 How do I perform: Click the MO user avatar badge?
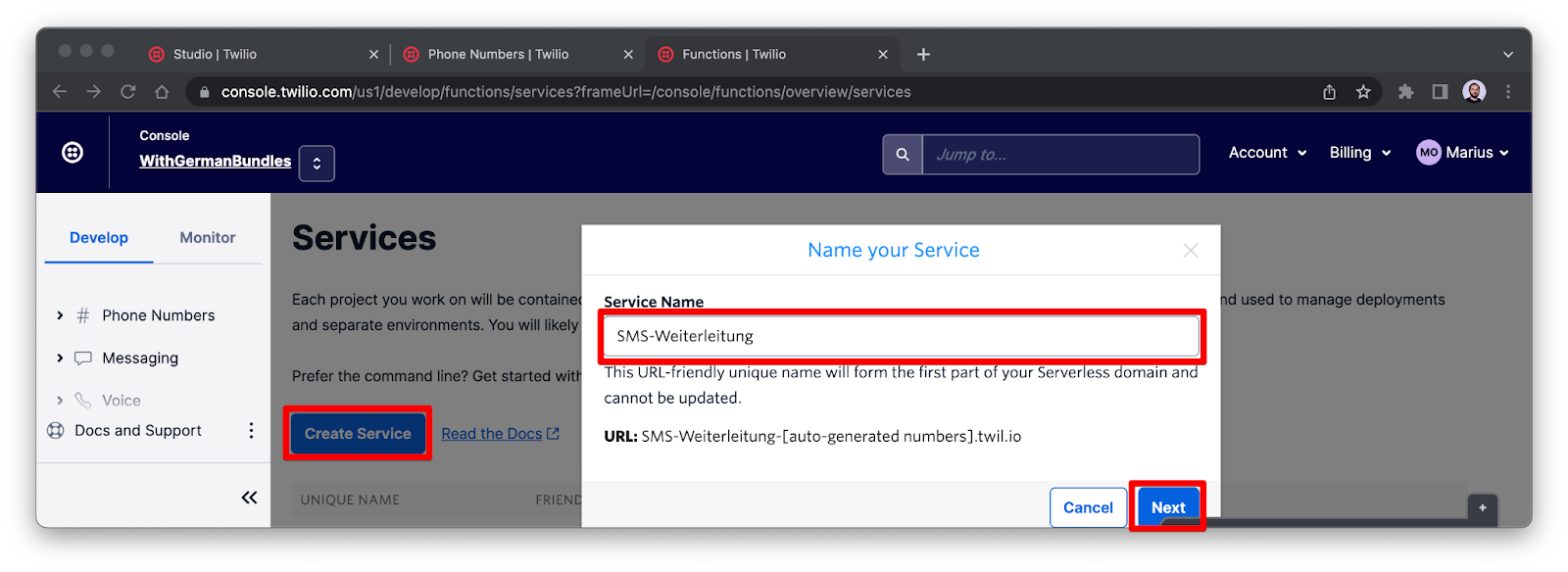pos(1429,153)
